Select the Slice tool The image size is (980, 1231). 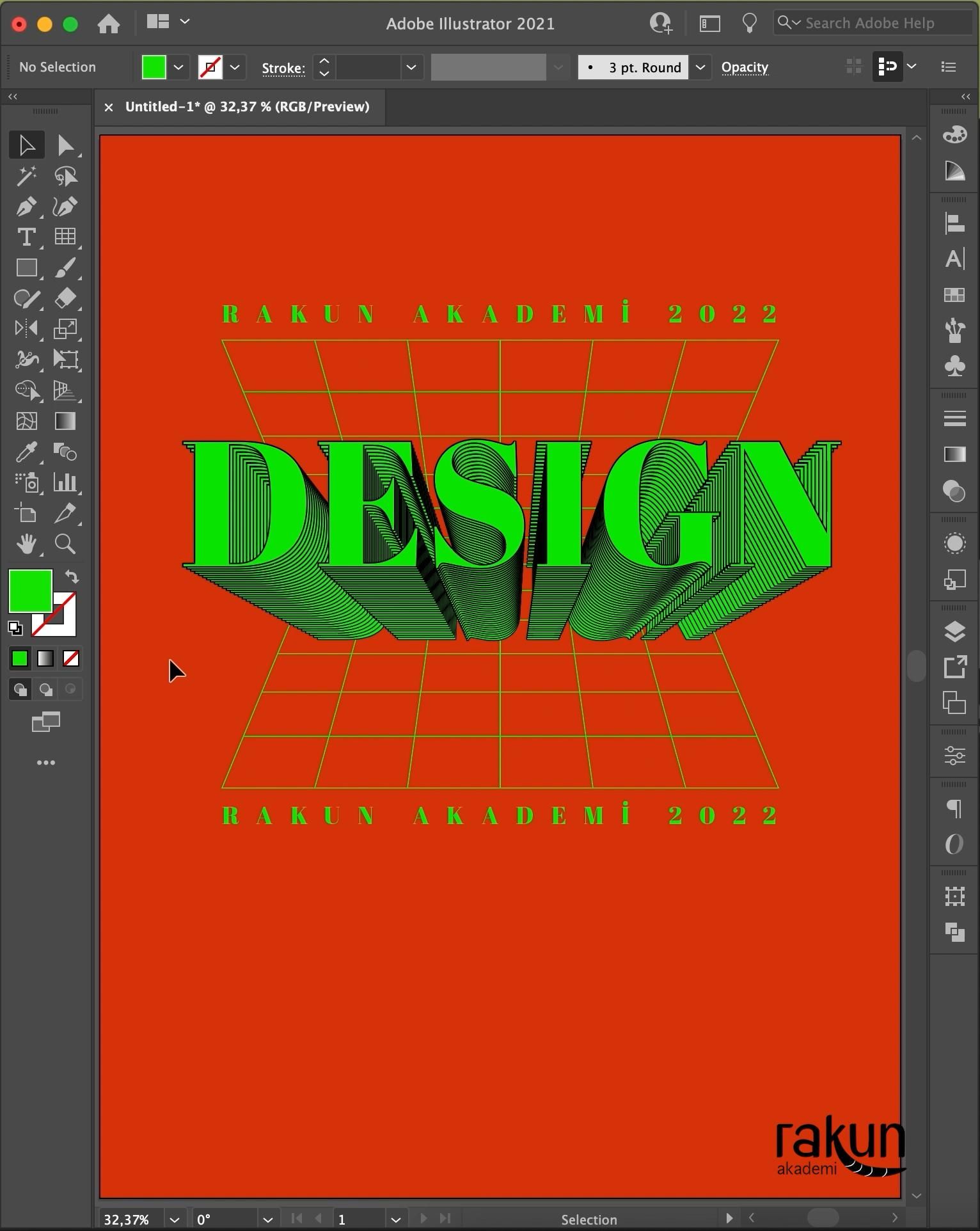tap(65, 513)
